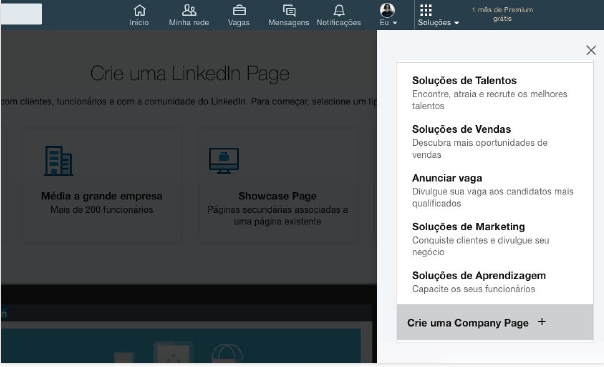Open Soluções de Vendas

461,129
